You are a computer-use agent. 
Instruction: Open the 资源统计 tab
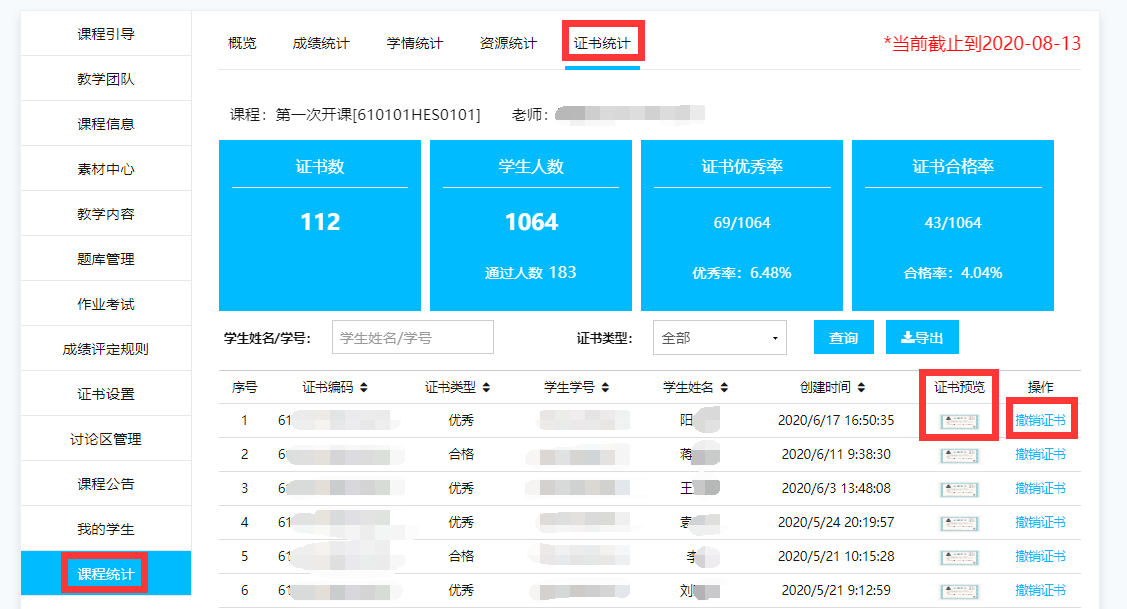point(508,43)
